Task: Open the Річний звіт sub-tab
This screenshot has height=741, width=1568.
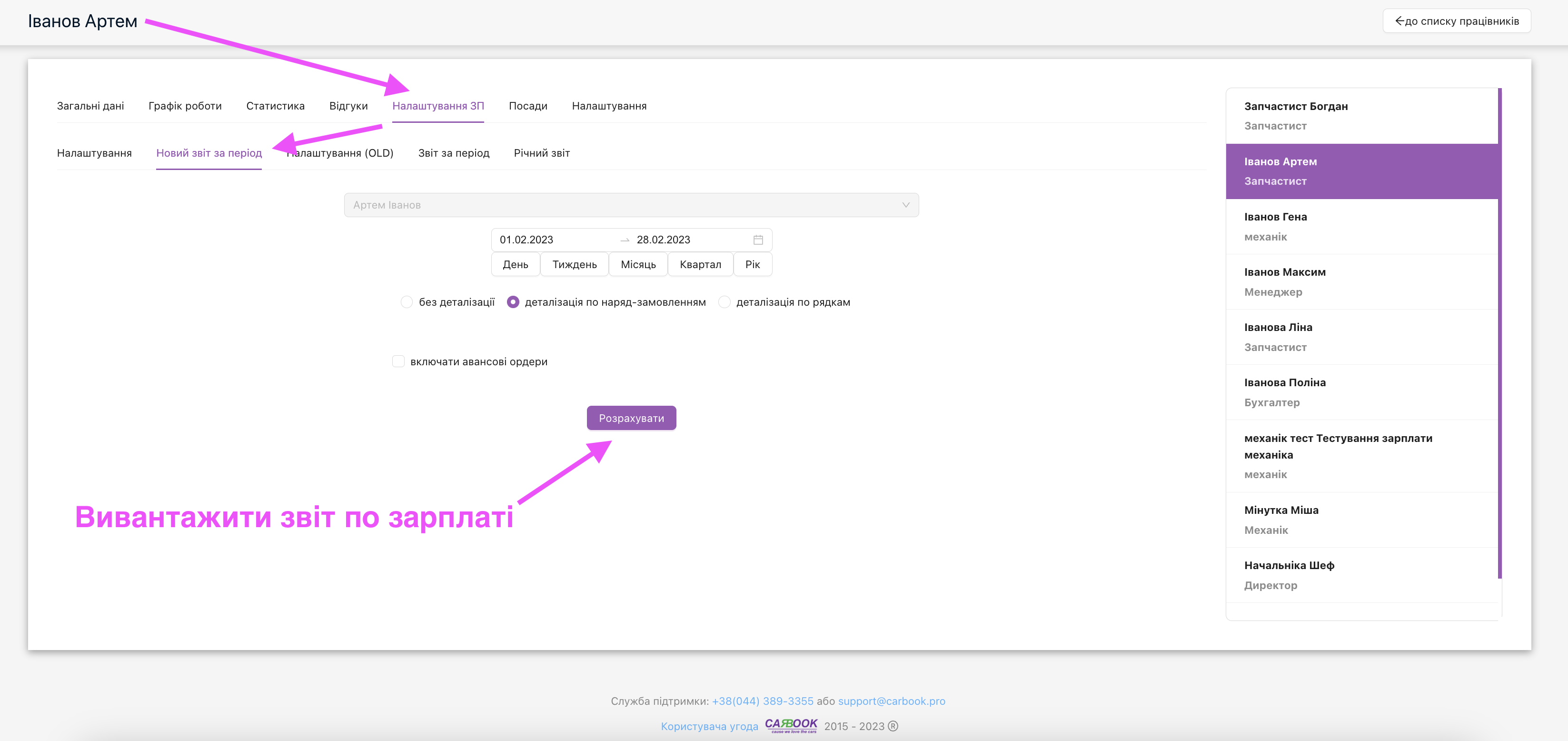Action: pos(541,153)
